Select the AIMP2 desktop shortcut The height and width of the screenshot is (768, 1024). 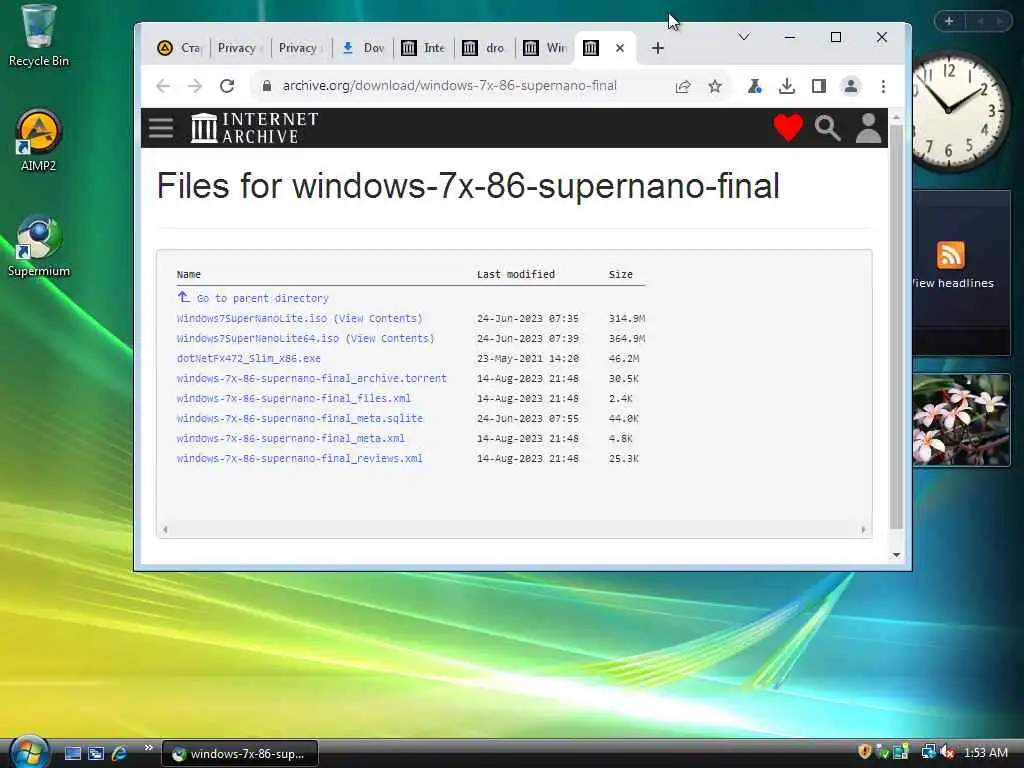[x=39, y=140]
